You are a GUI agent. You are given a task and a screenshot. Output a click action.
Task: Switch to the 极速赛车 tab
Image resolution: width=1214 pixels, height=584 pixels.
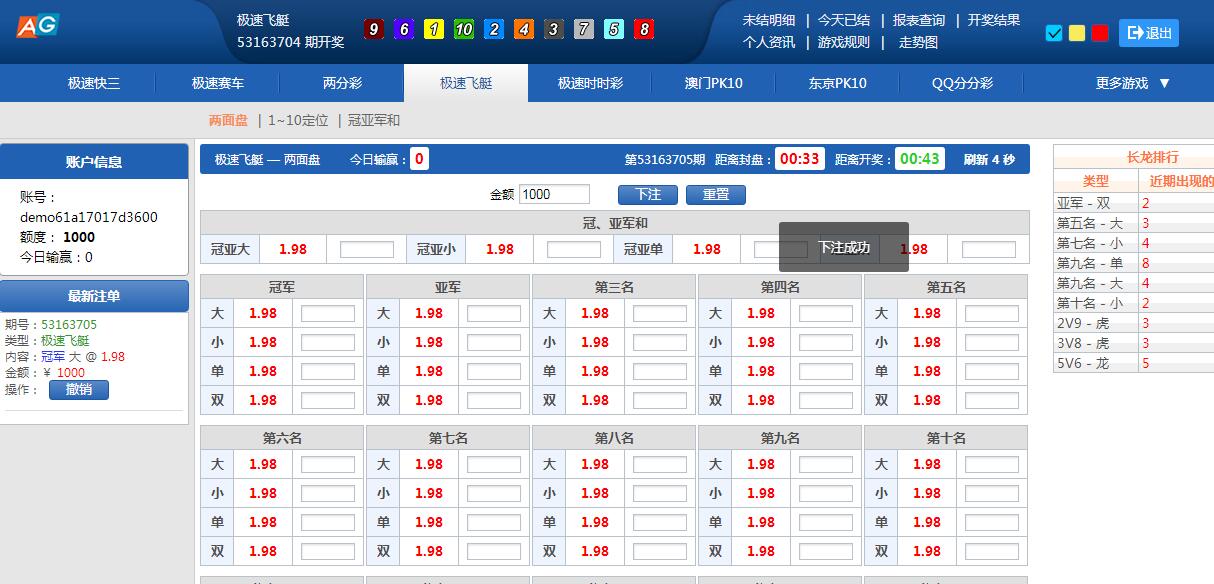click(x=218, y=83)
